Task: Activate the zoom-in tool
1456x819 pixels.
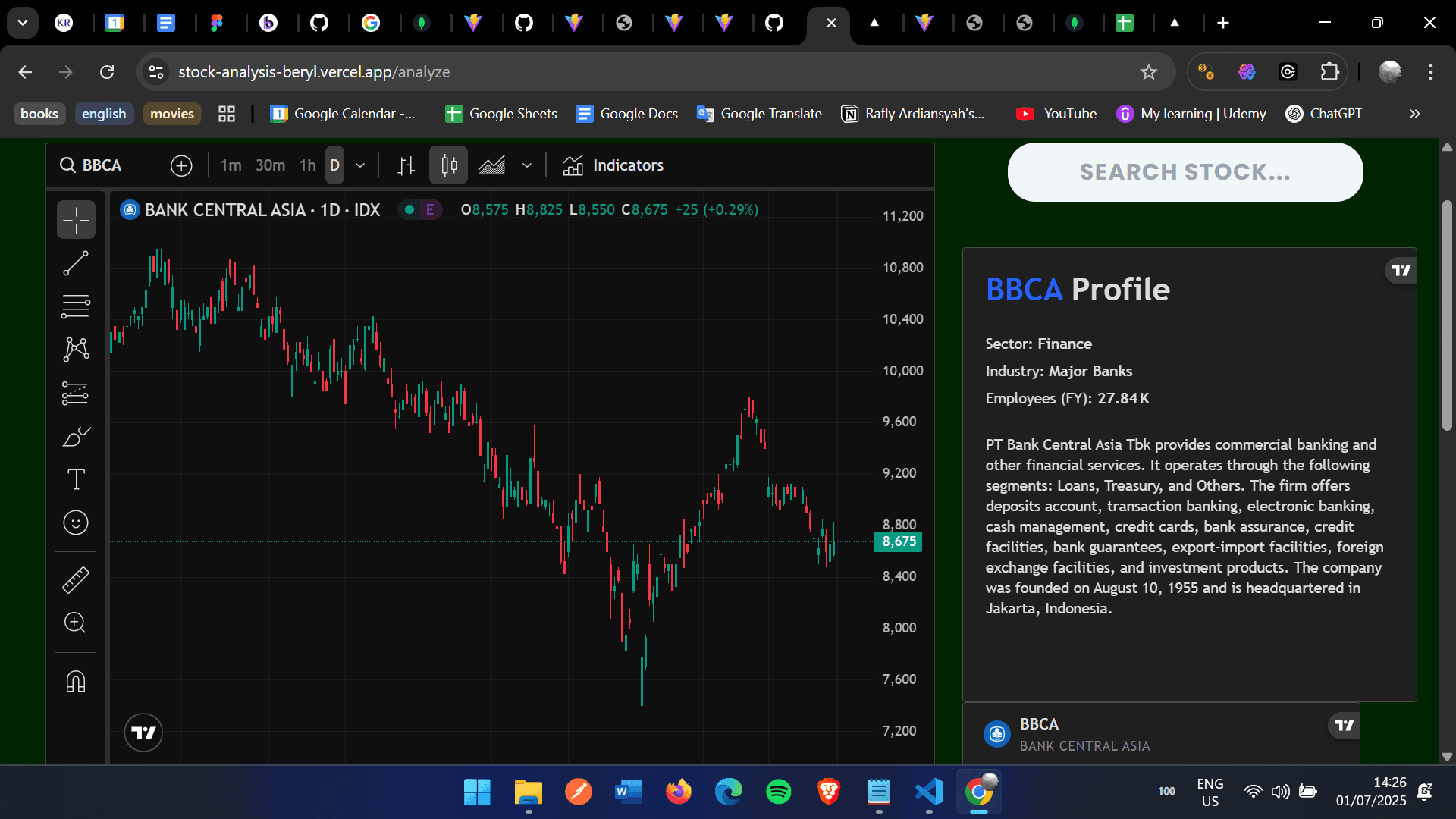Action: click(76, 623)
